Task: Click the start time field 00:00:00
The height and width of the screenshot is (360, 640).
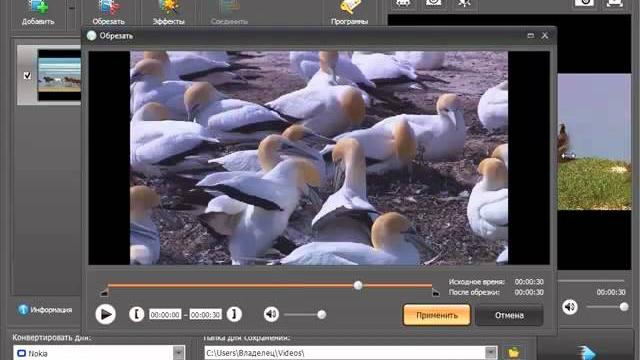Action: (165, 315)
